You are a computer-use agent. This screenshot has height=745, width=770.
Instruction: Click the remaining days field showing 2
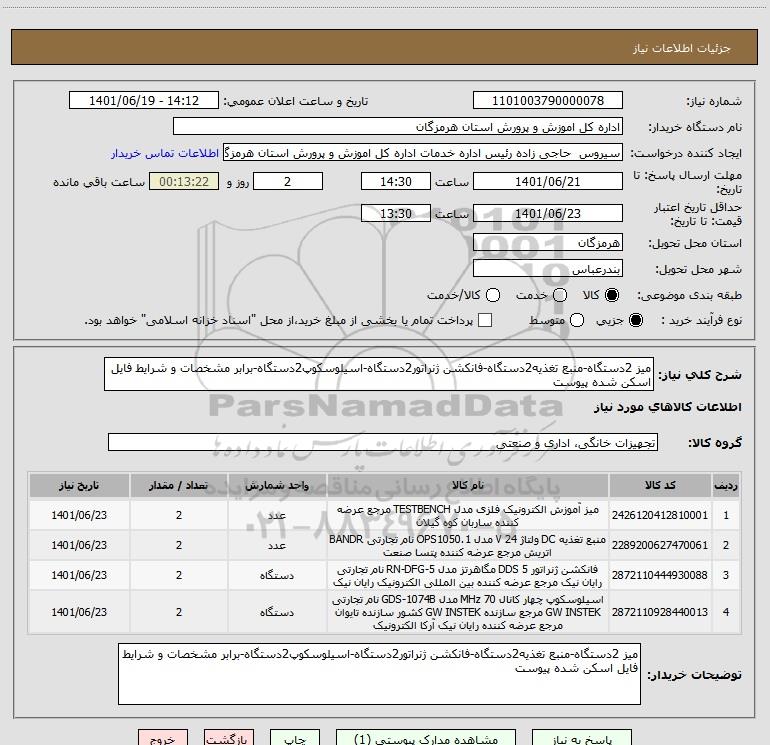288,181
